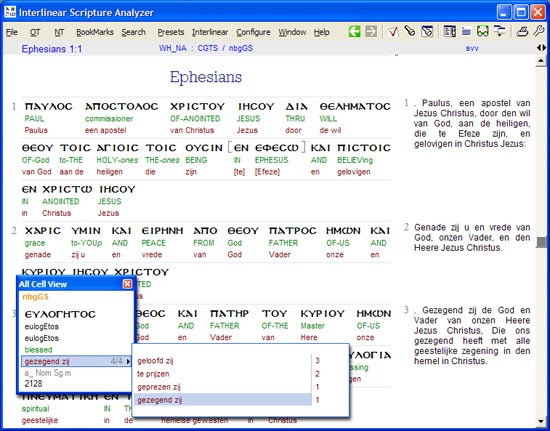Select highlighted 'gezegend zij' in popup list
Screen dimensions: 550x431
click(223, 400)
